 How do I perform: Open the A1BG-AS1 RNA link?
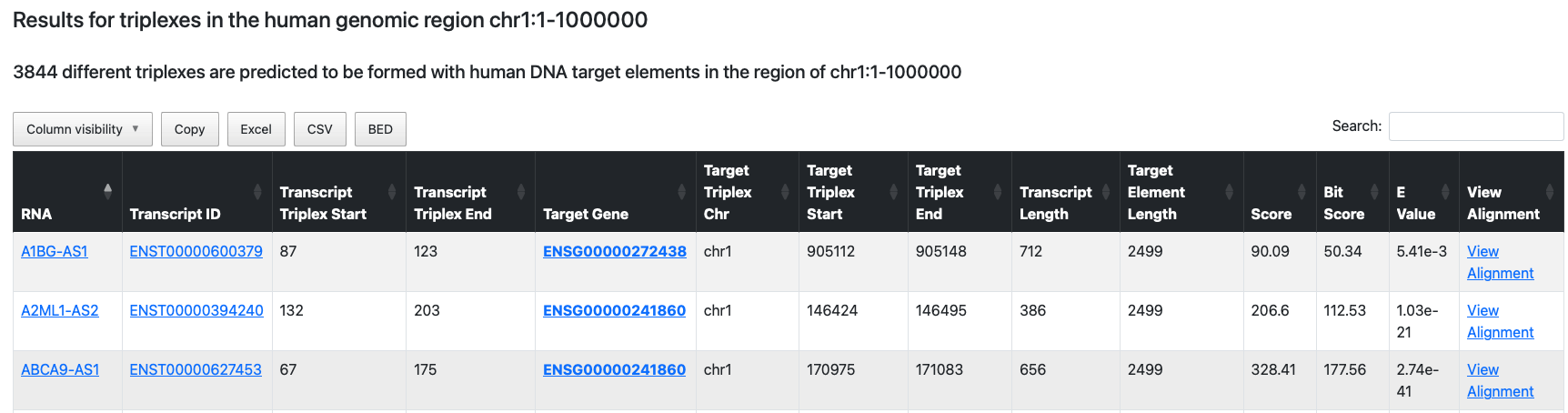coord(55,251)
